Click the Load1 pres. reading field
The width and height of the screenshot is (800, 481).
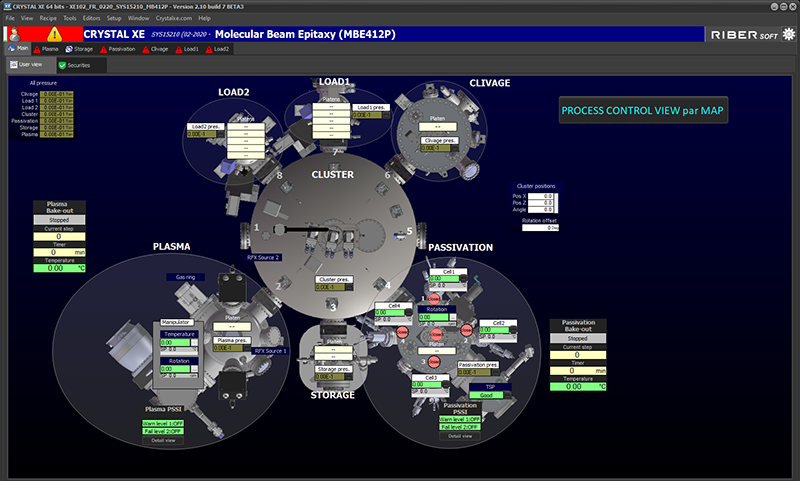(367, 115)
